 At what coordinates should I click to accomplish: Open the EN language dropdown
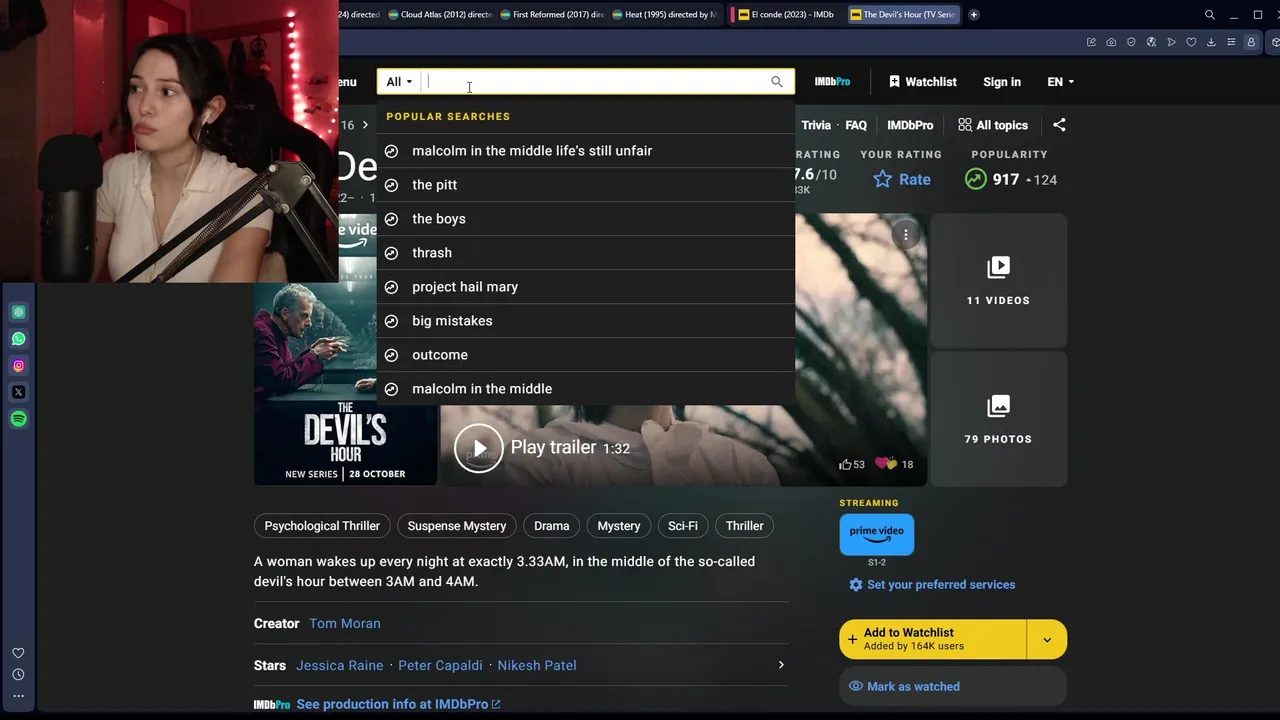1060,82
